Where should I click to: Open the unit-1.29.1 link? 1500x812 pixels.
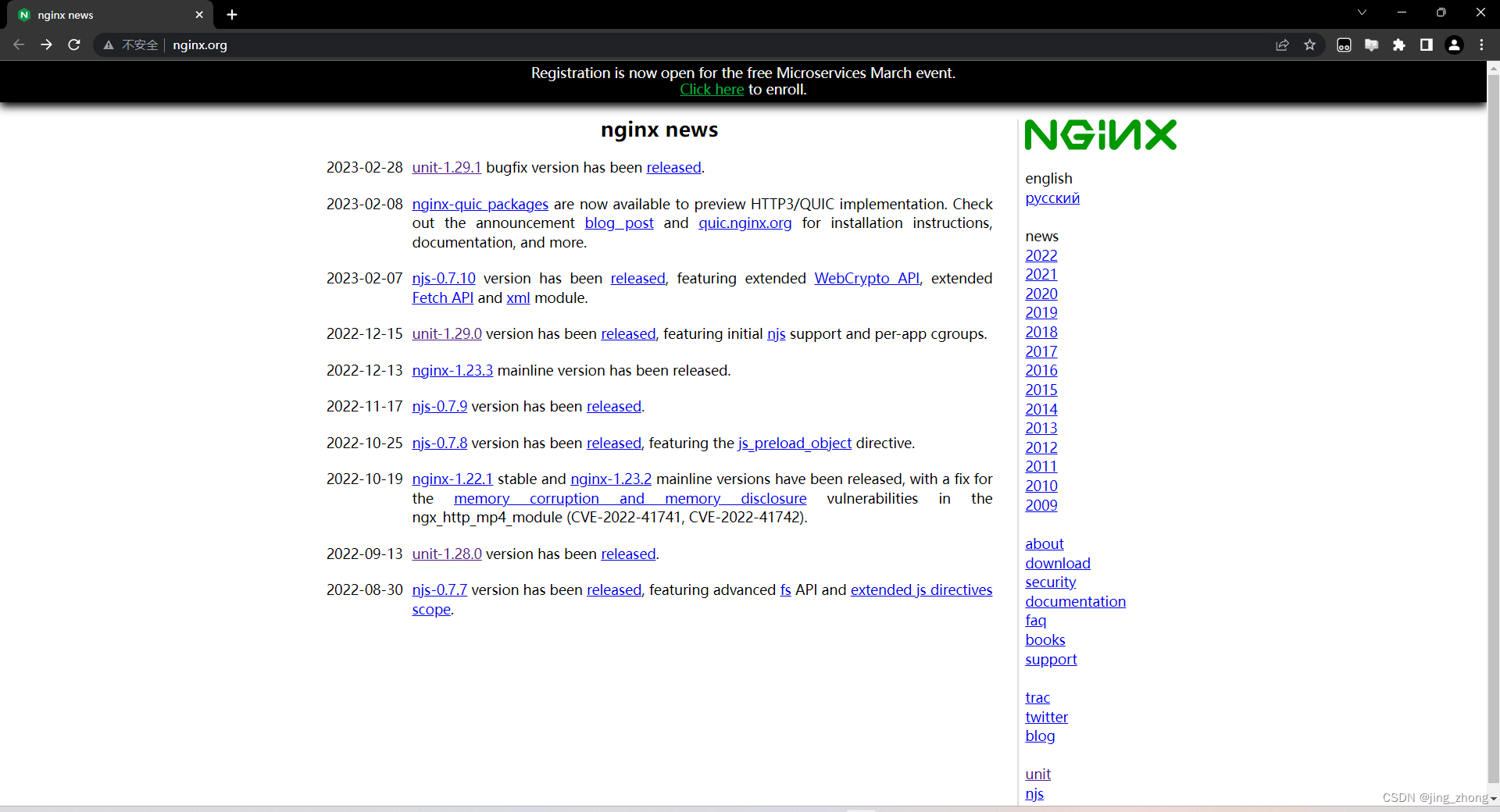pyautogui.click(x=446, y=168)
